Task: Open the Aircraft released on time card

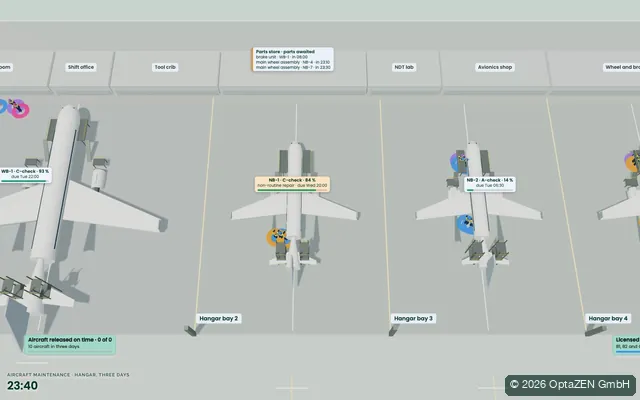Action: (x=69, y=344)
